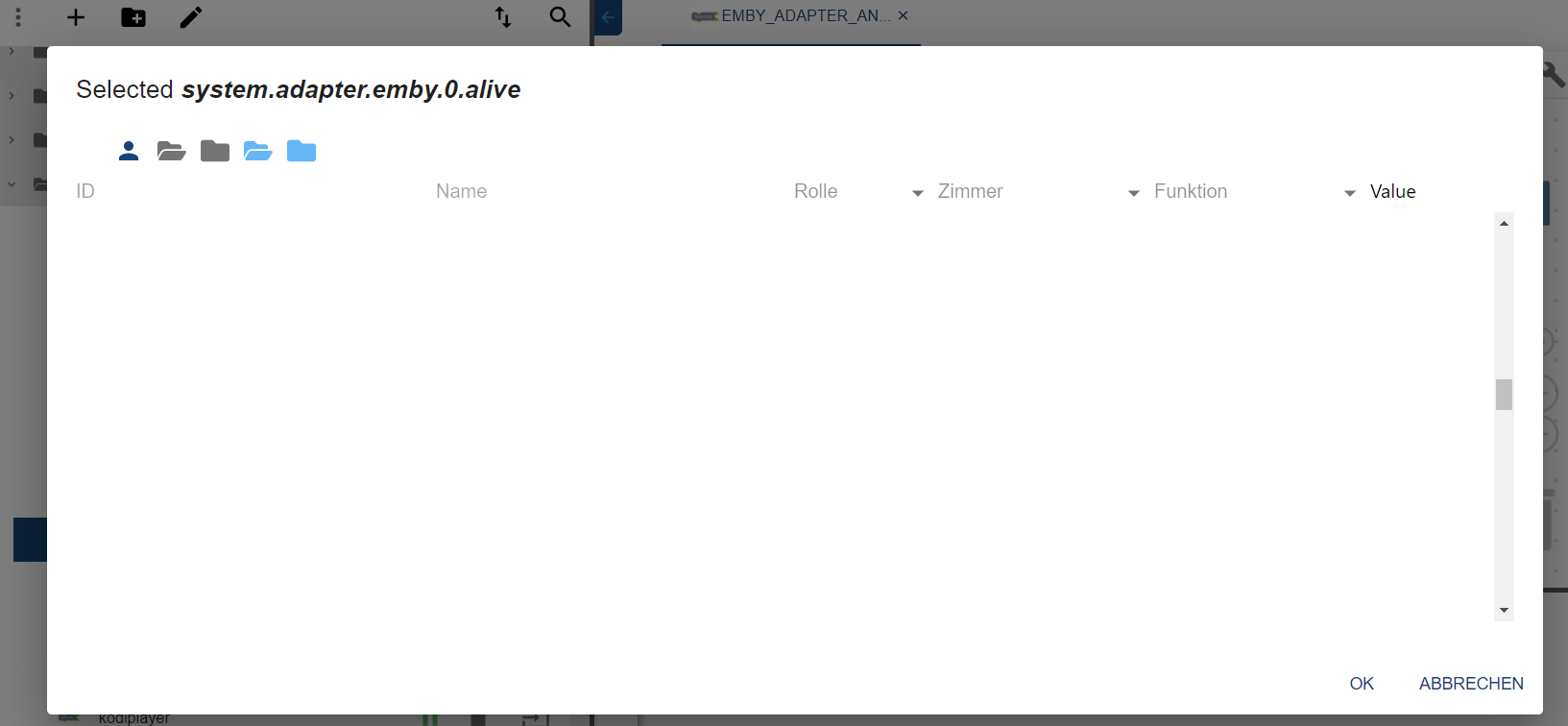The image size is (1568, 726).
Task: Click the Name filter field
Action: [609, 192]
